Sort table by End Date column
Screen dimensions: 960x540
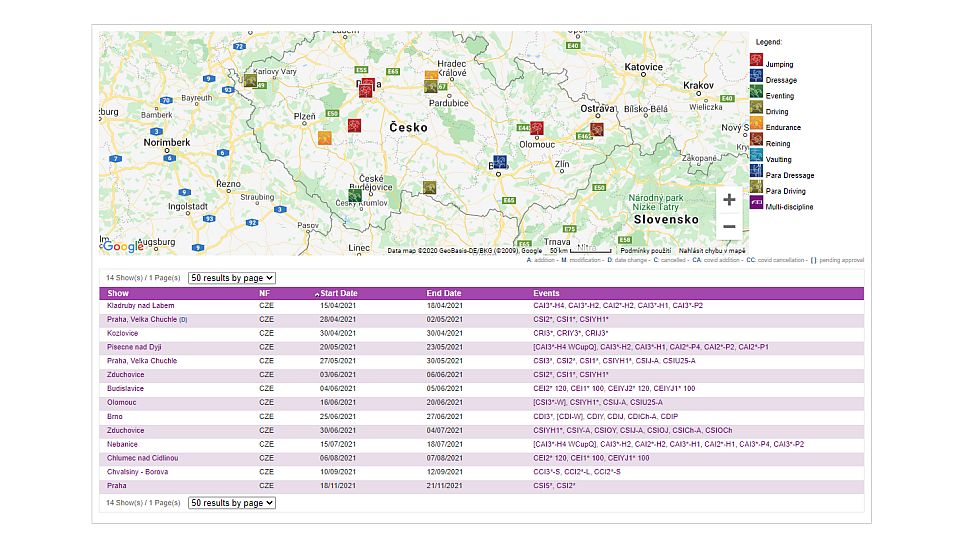coord(444,293)
